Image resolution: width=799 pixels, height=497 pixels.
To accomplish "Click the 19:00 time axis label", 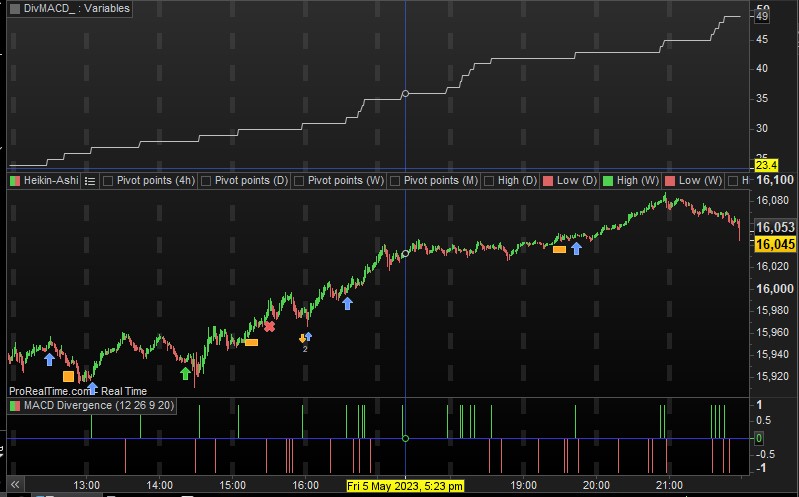I will 523,485.
